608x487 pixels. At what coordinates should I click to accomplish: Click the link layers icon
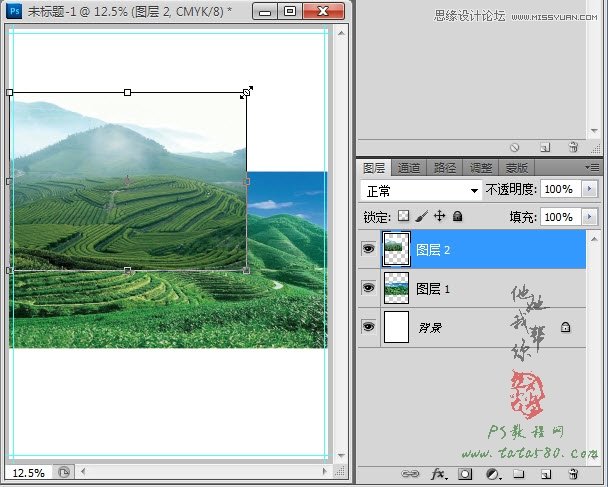[x=410, y=473]
